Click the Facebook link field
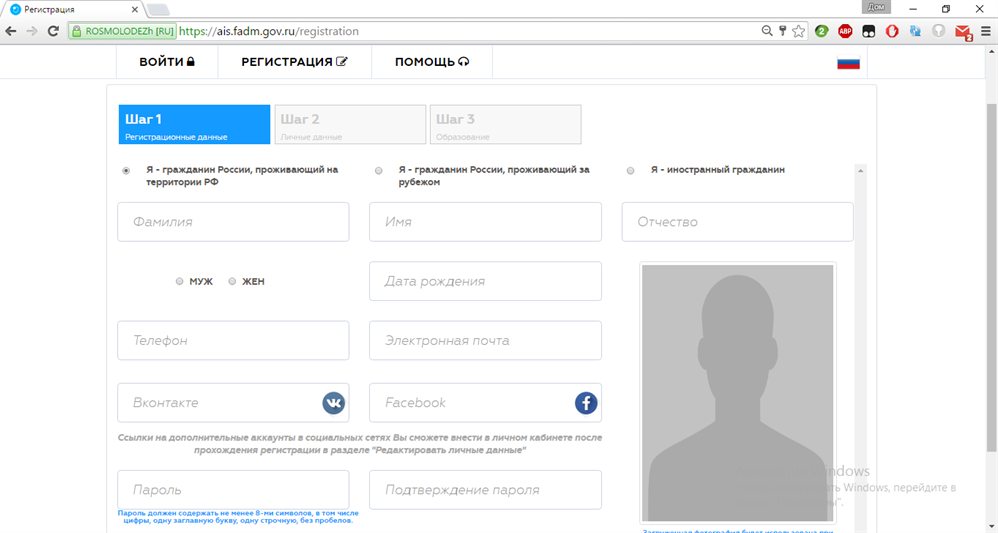This screenshot has height=533, width=998. point(486,403)
